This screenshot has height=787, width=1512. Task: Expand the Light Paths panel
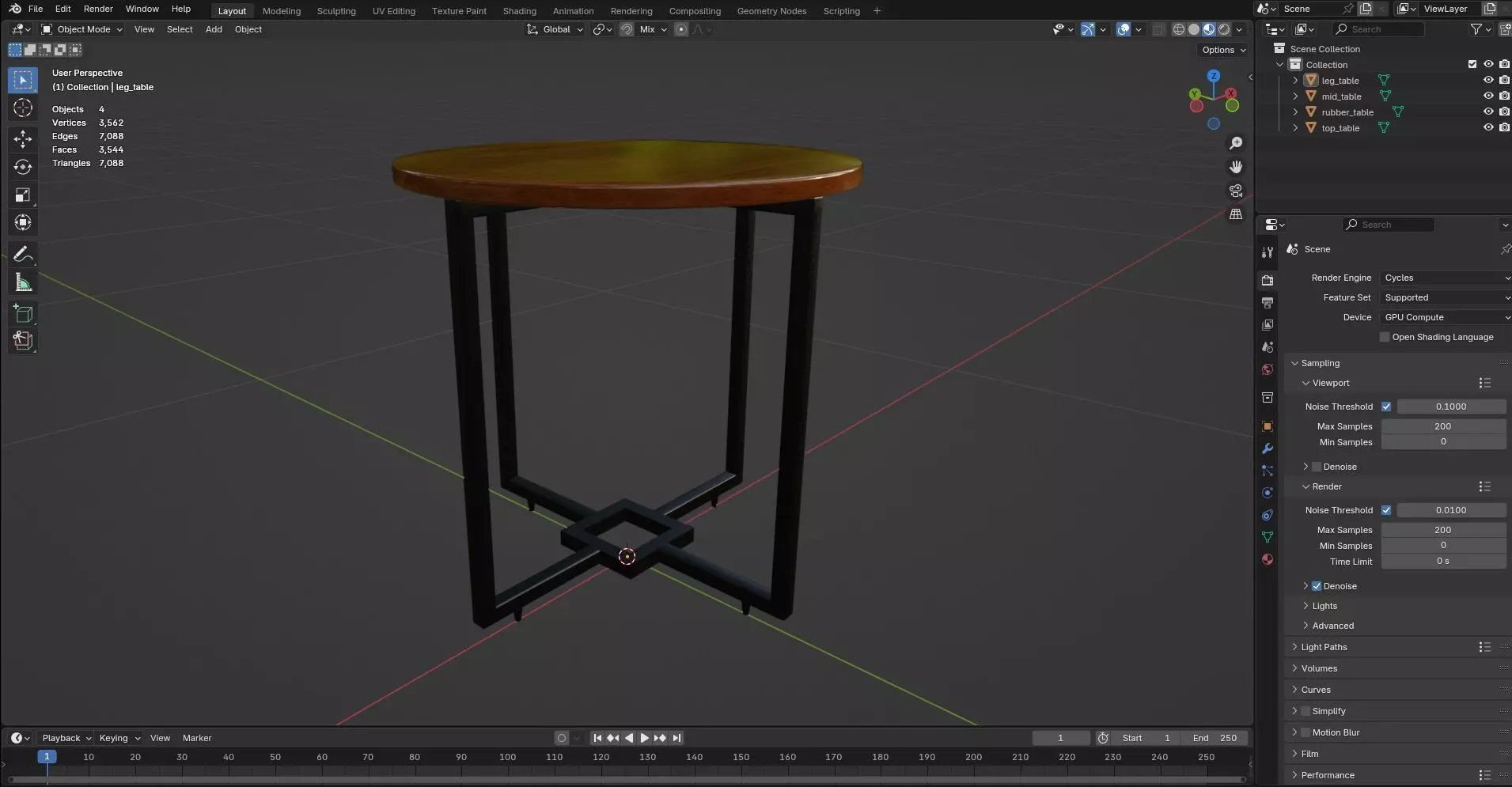tap(1324, 647)
